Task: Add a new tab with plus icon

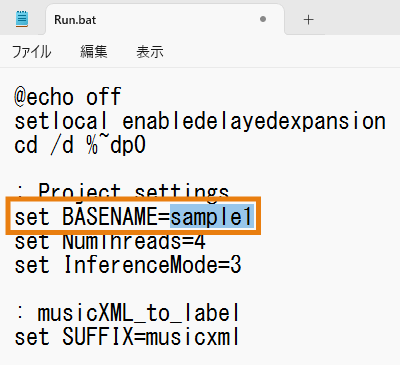Action: (309, 20)
